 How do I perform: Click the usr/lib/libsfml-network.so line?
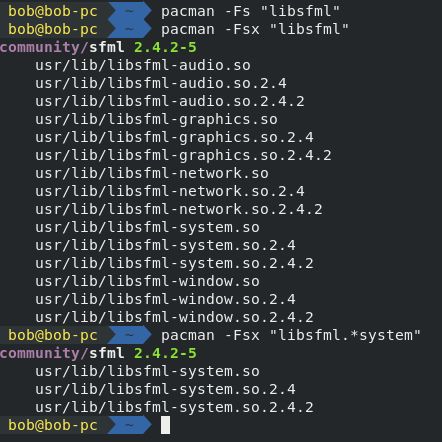(x=152, y=174)
